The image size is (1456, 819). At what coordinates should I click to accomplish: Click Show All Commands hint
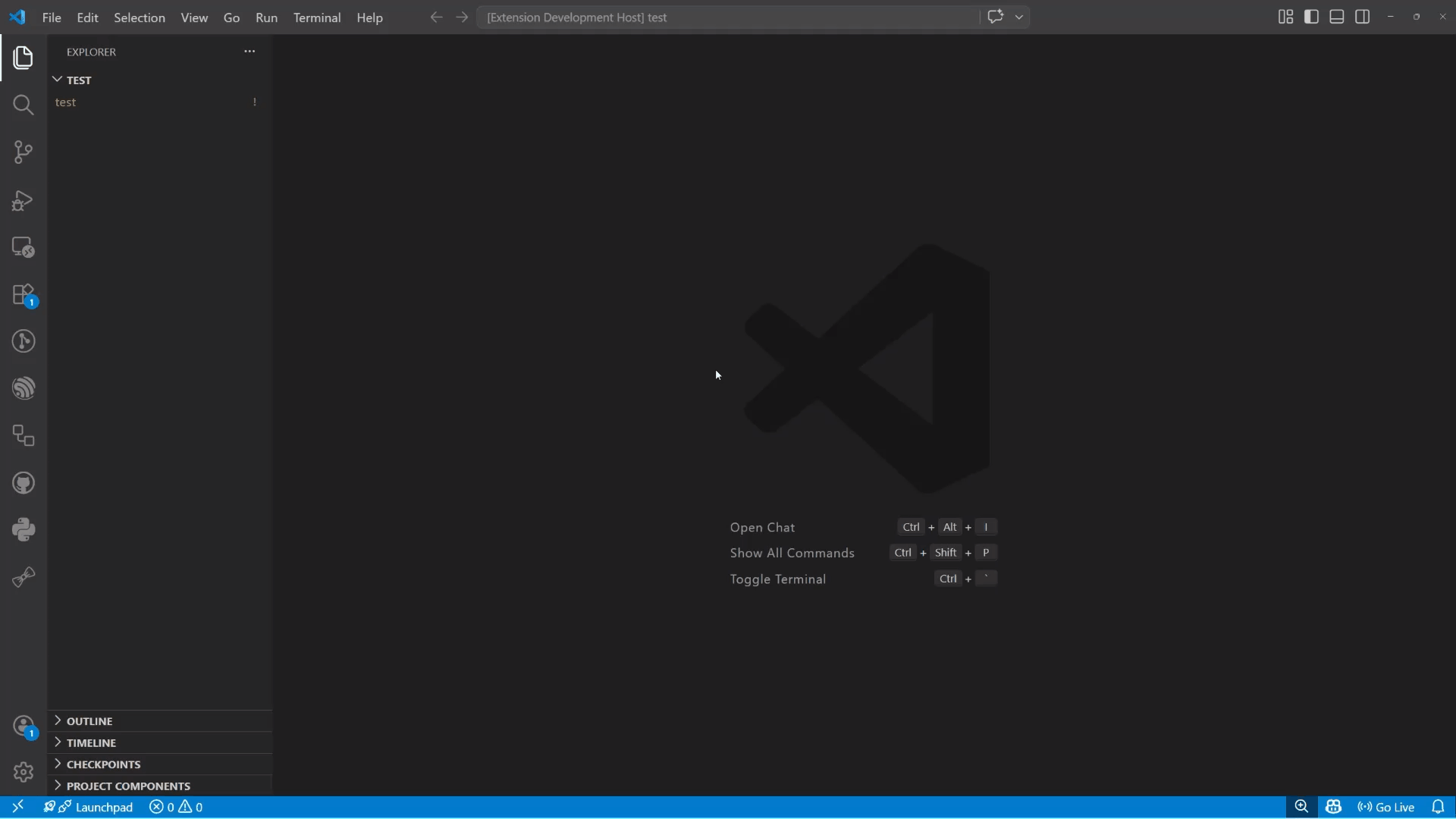click(x=792, y=553)
